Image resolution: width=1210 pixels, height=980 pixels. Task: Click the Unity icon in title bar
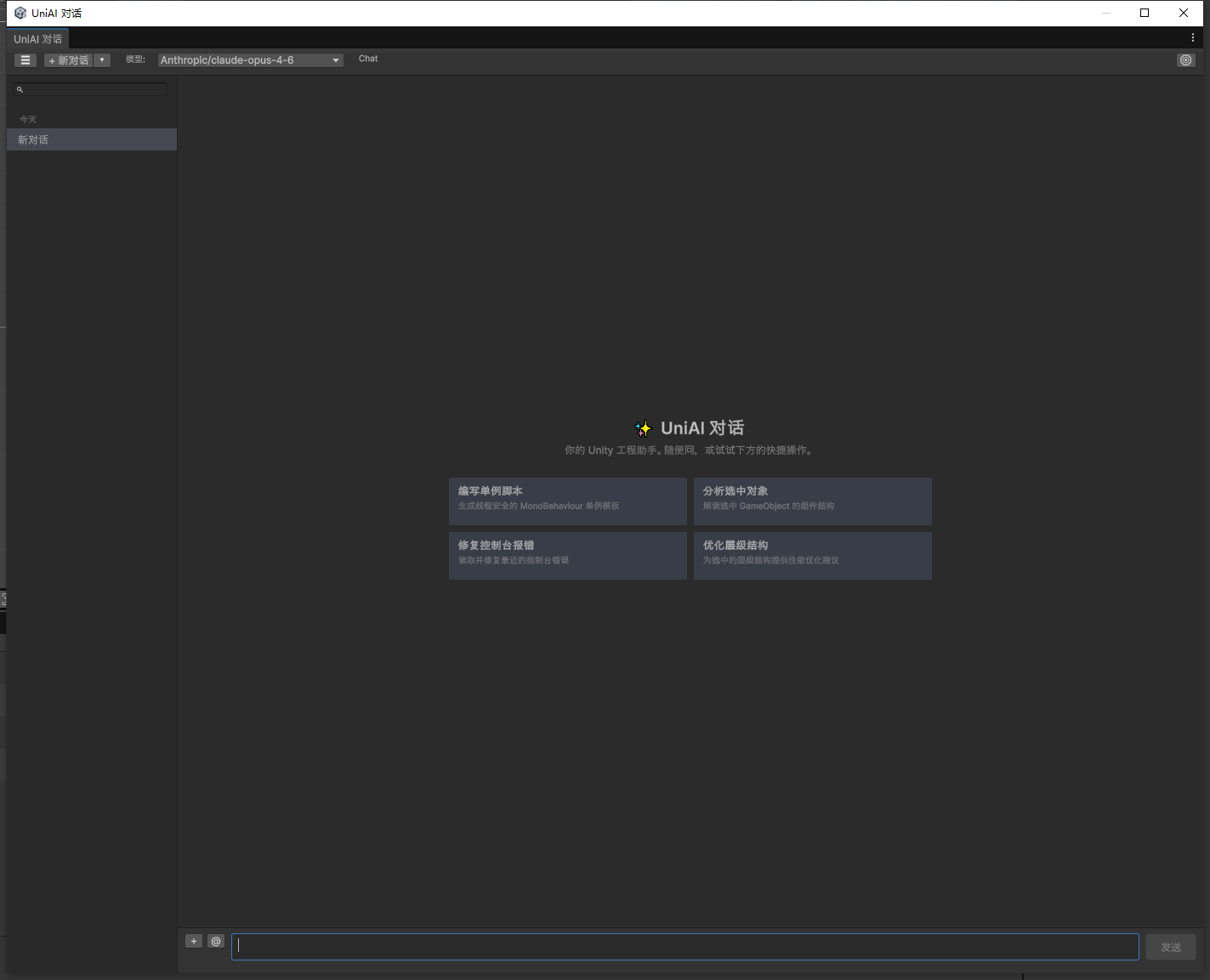20,13
